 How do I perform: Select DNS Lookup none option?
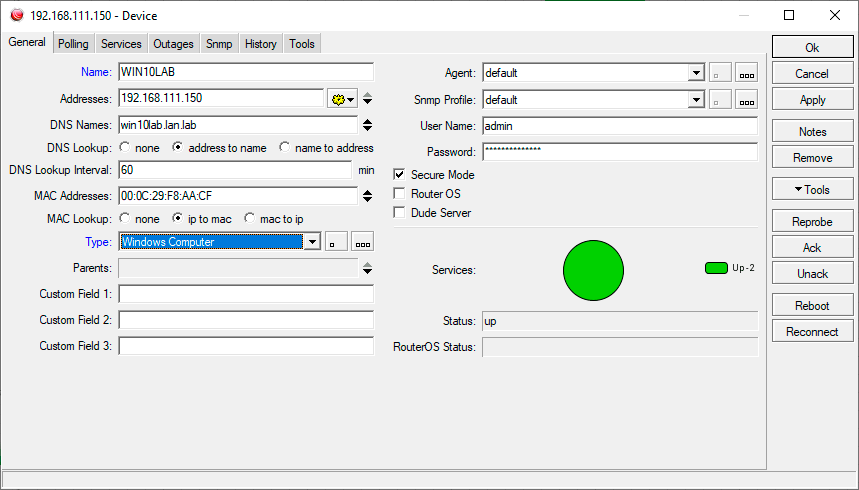(x=125, y=147)
